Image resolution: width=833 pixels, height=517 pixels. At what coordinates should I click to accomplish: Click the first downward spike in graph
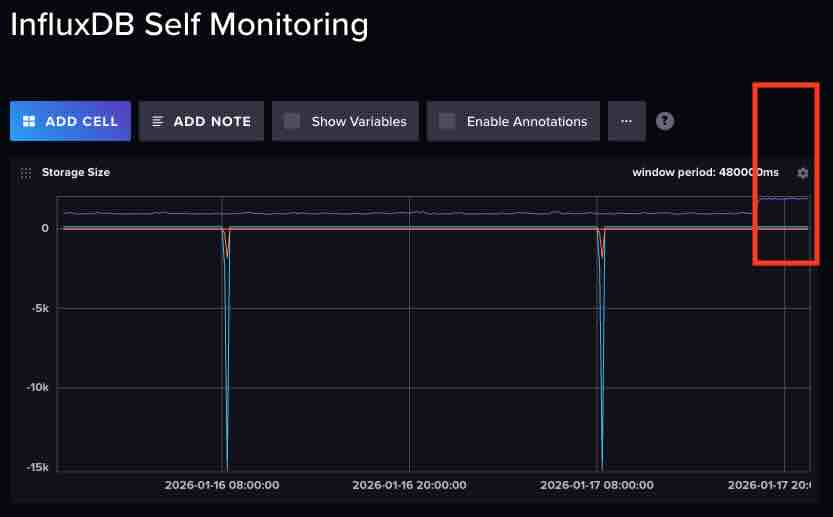click(x=227, y=350)
